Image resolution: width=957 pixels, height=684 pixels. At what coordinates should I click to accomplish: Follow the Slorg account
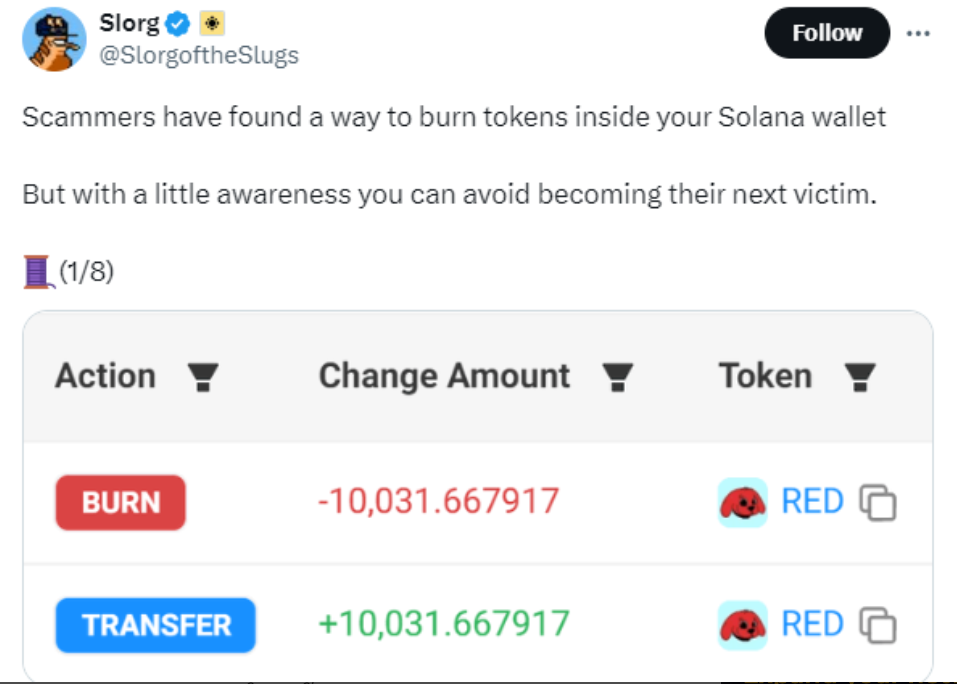[x=827, y=32]
